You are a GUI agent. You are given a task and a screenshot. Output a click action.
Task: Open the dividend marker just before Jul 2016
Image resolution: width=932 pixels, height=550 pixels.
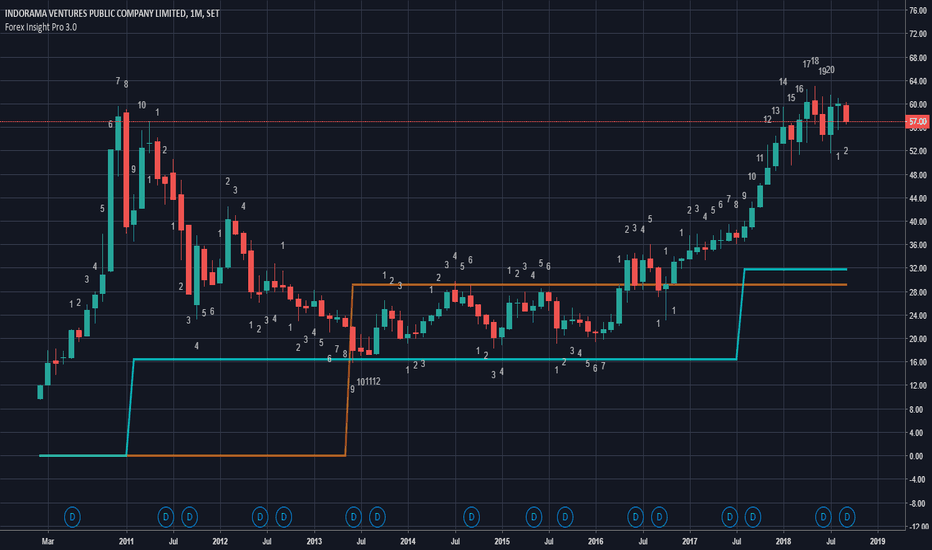point(635,517)
